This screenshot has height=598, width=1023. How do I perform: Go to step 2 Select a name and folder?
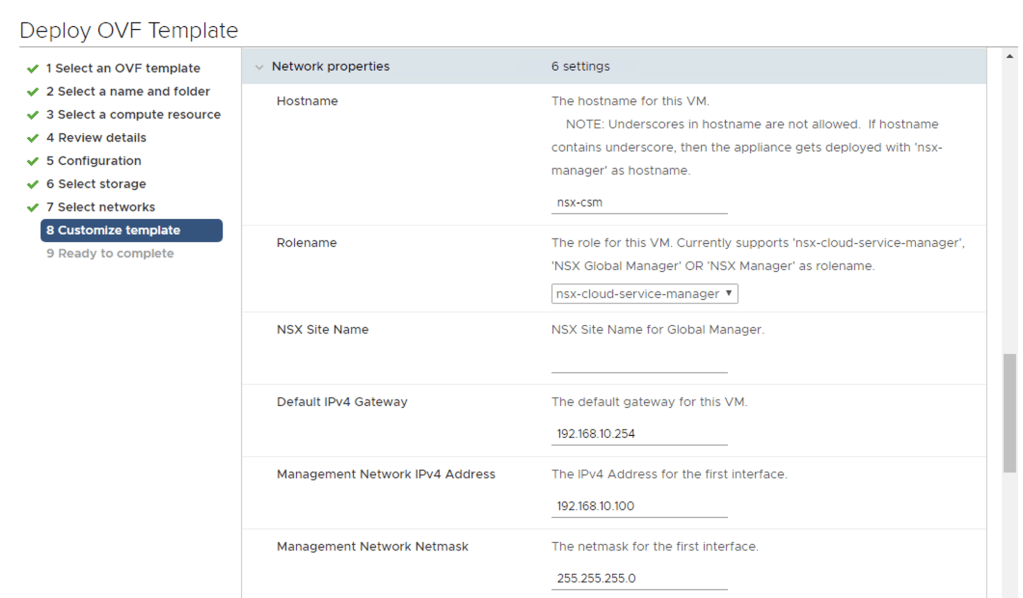click(x=127, y=92)
